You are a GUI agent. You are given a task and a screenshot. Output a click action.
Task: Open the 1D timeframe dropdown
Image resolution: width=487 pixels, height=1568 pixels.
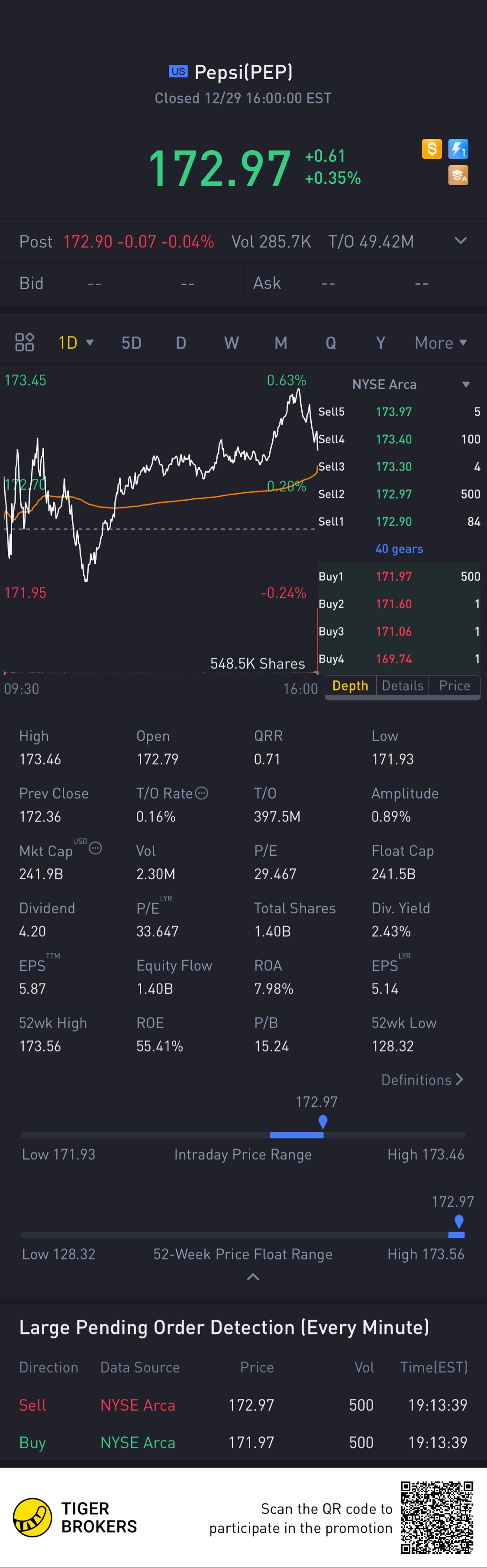pyautogui.click(x=75, y=343)
